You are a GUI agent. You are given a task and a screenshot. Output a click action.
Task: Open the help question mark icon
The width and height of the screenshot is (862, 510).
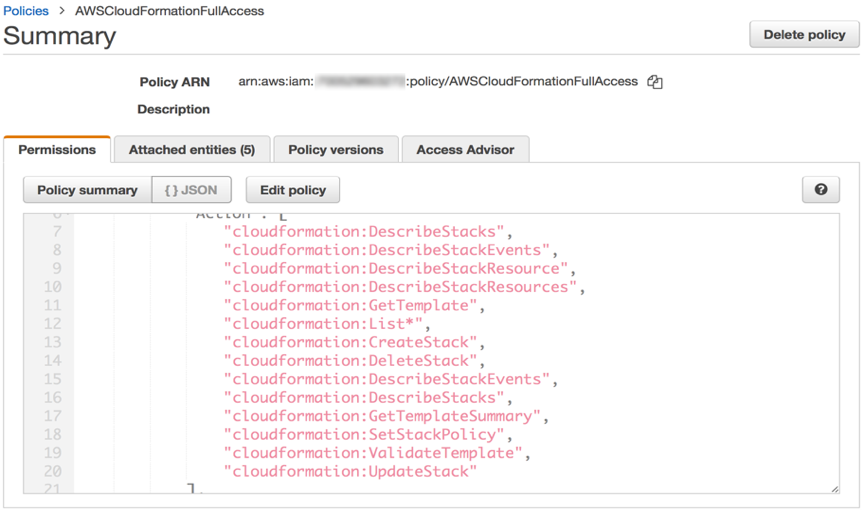821,190
